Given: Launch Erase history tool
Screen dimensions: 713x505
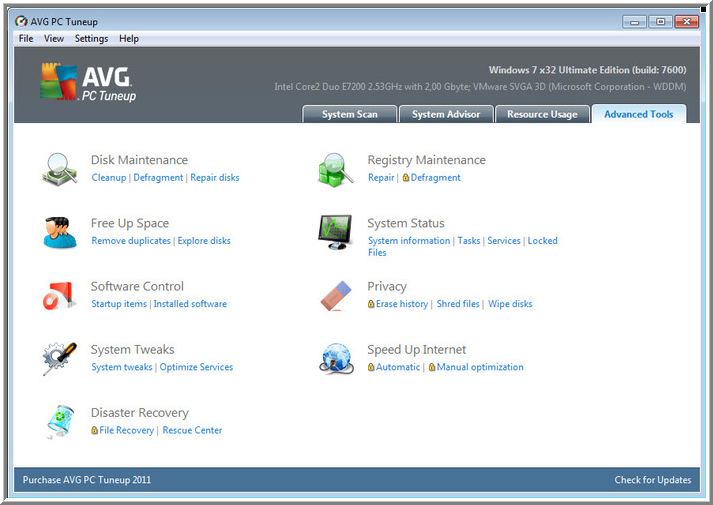Looking at the screenshot, I should point(402,304).
